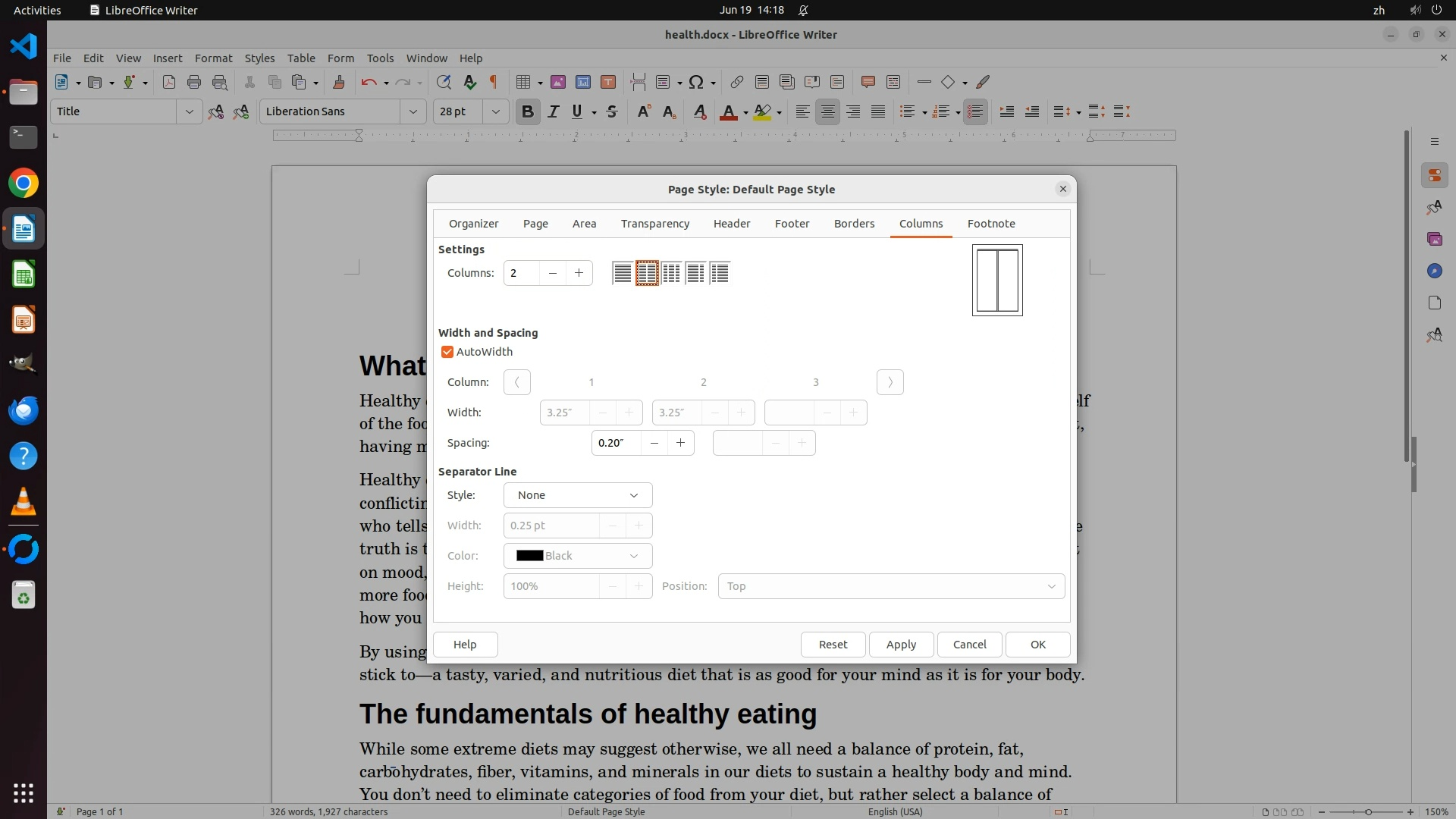
Task: Open the sidebar Navigator icon
Action: 1433,271
